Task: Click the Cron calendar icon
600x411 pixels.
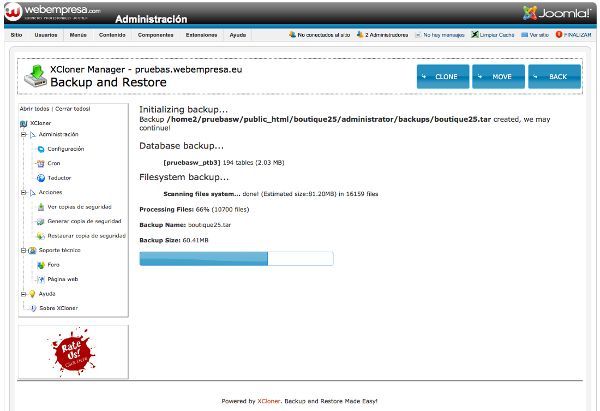Action: pyautogui.click(x=41, y=163)
